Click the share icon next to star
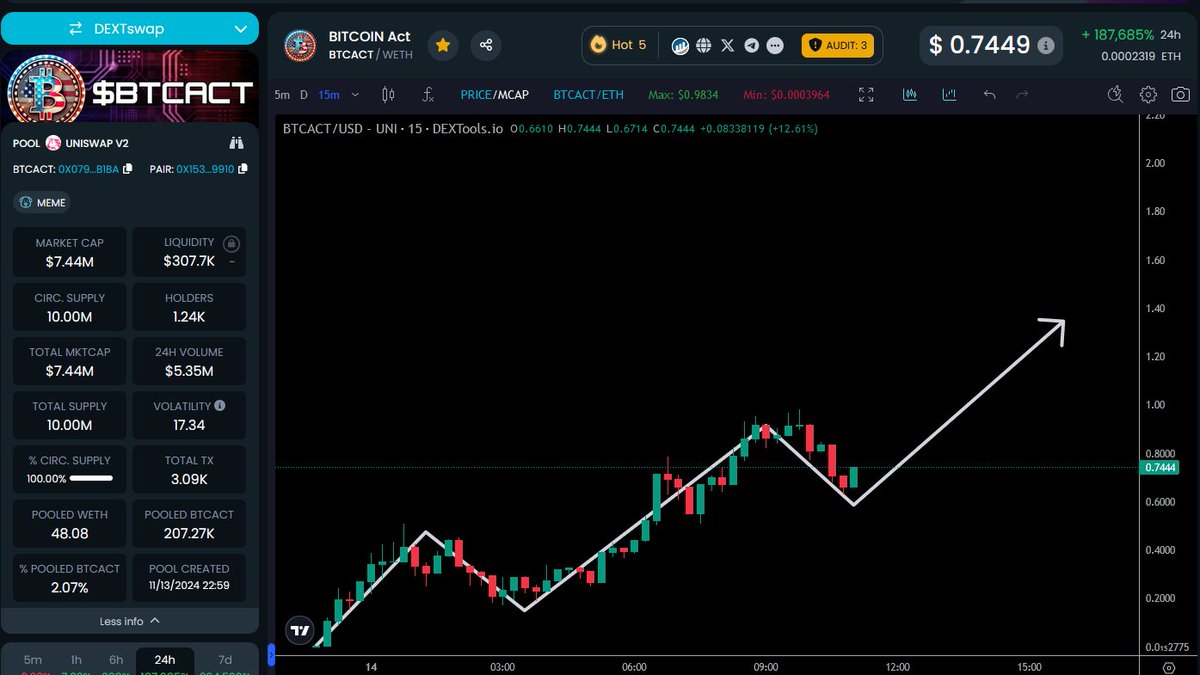 [486, 45]
